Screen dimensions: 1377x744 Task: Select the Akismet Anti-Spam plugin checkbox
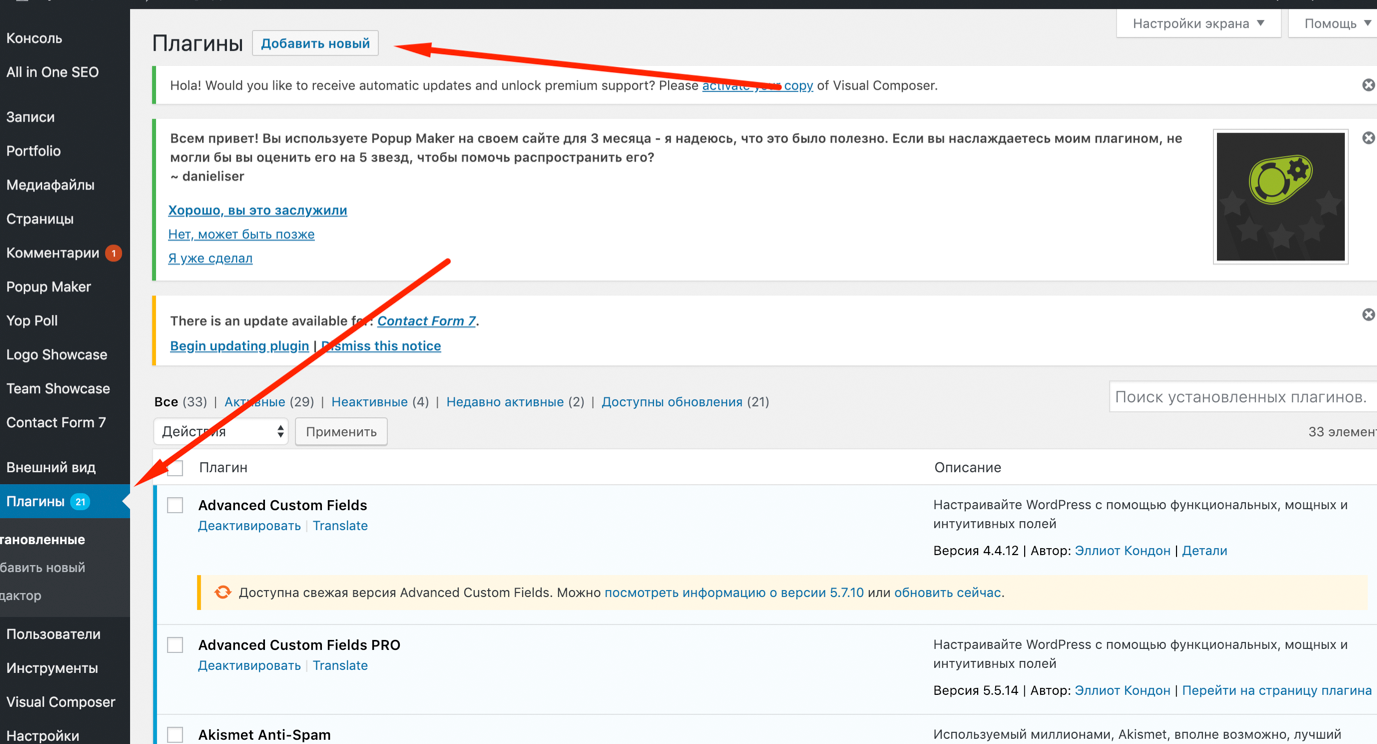[175, 735]
